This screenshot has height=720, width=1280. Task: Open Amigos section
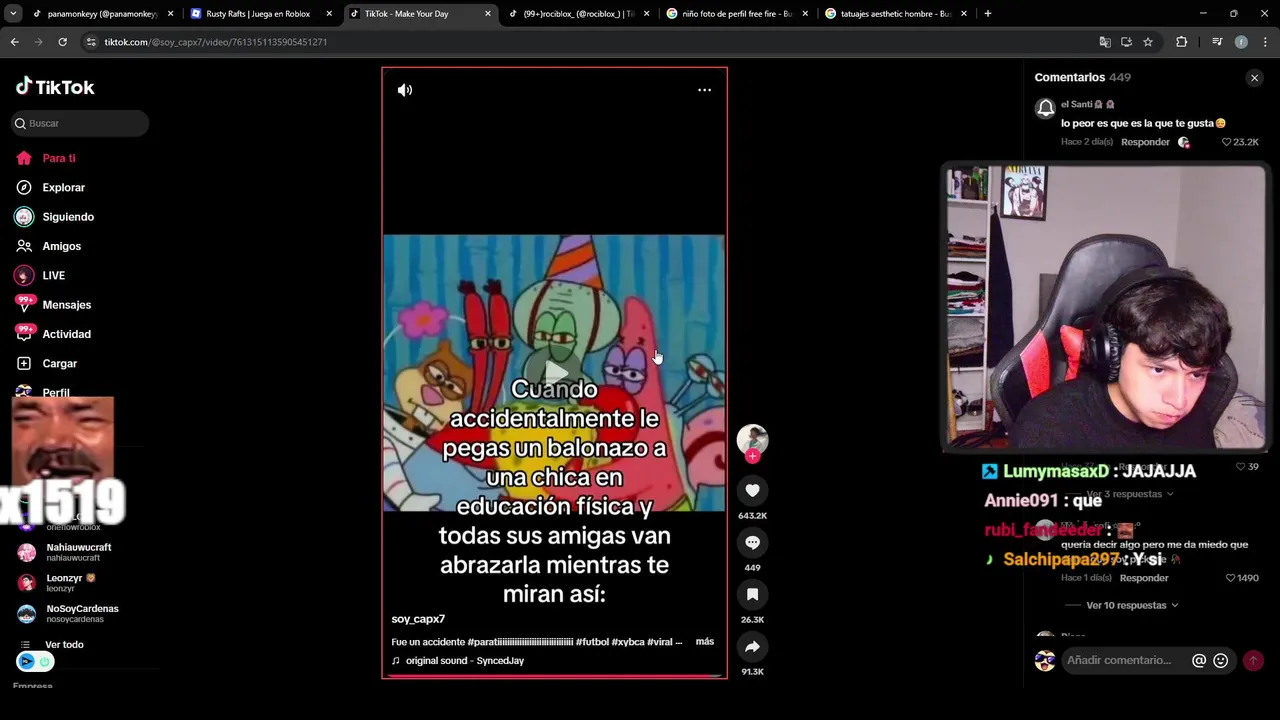tap(61, 246)
